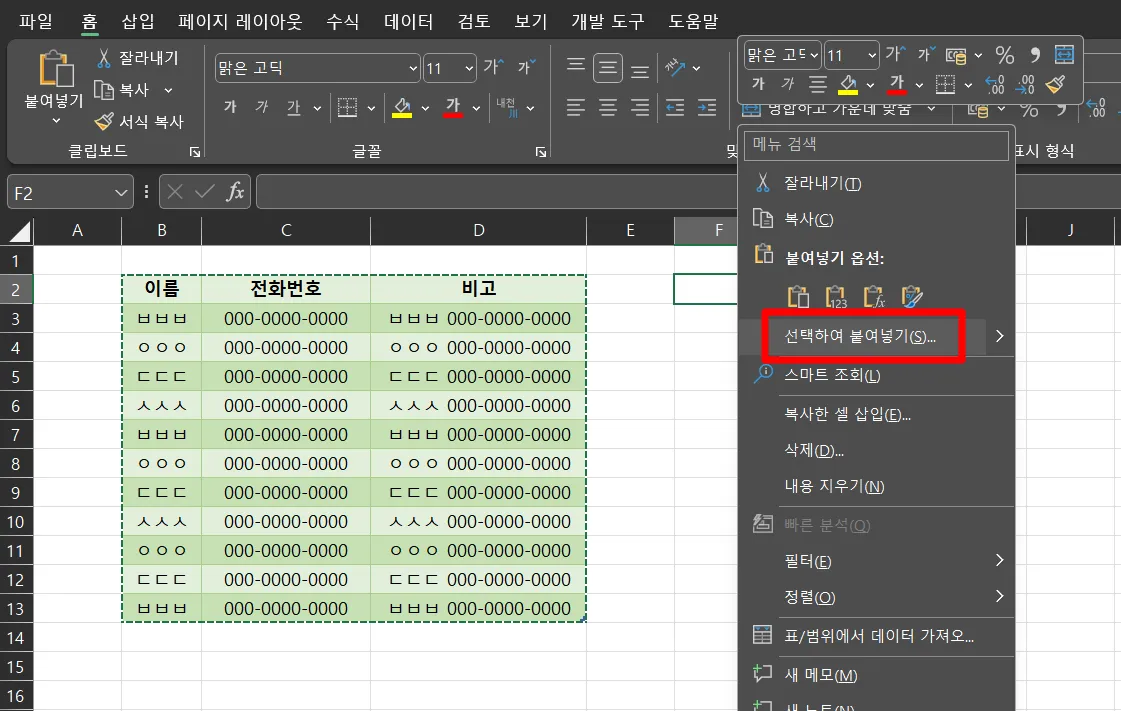Apply red font color in mini toolbar

tap(897, 84)
